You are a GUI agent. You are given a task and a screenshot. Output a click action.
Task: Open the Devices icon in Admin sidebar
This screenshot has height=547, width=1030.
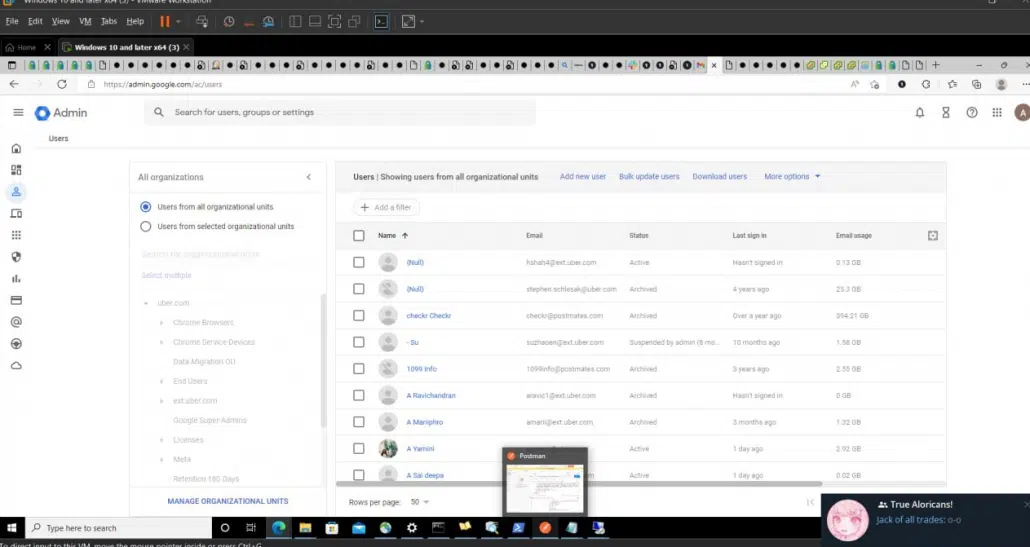click(x=16, y=213)
